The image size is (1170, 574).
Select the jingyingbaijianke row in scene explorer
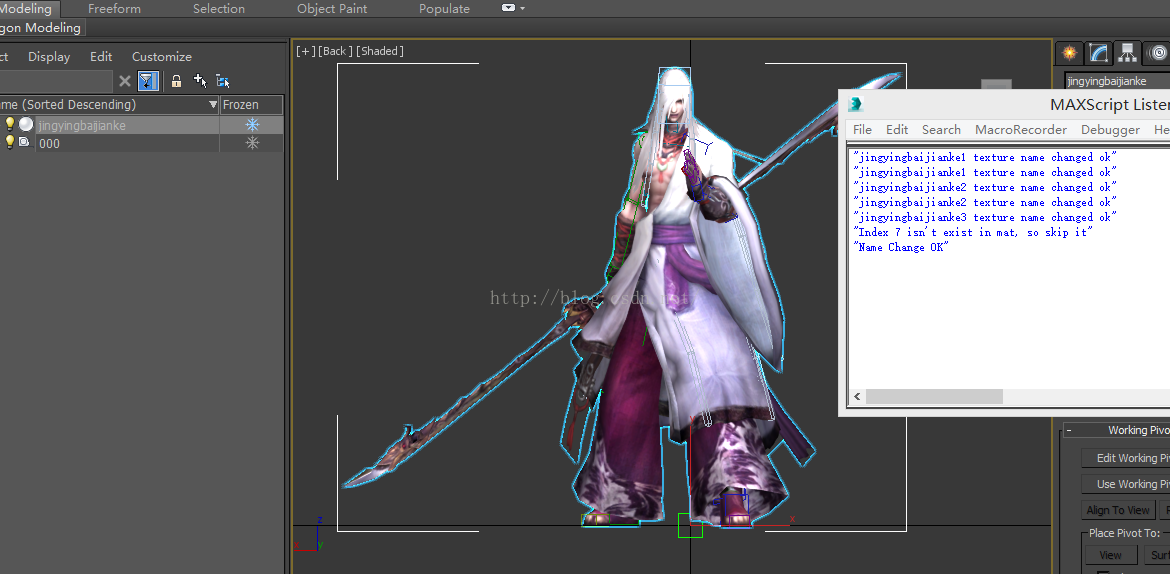tap(142, 125)
